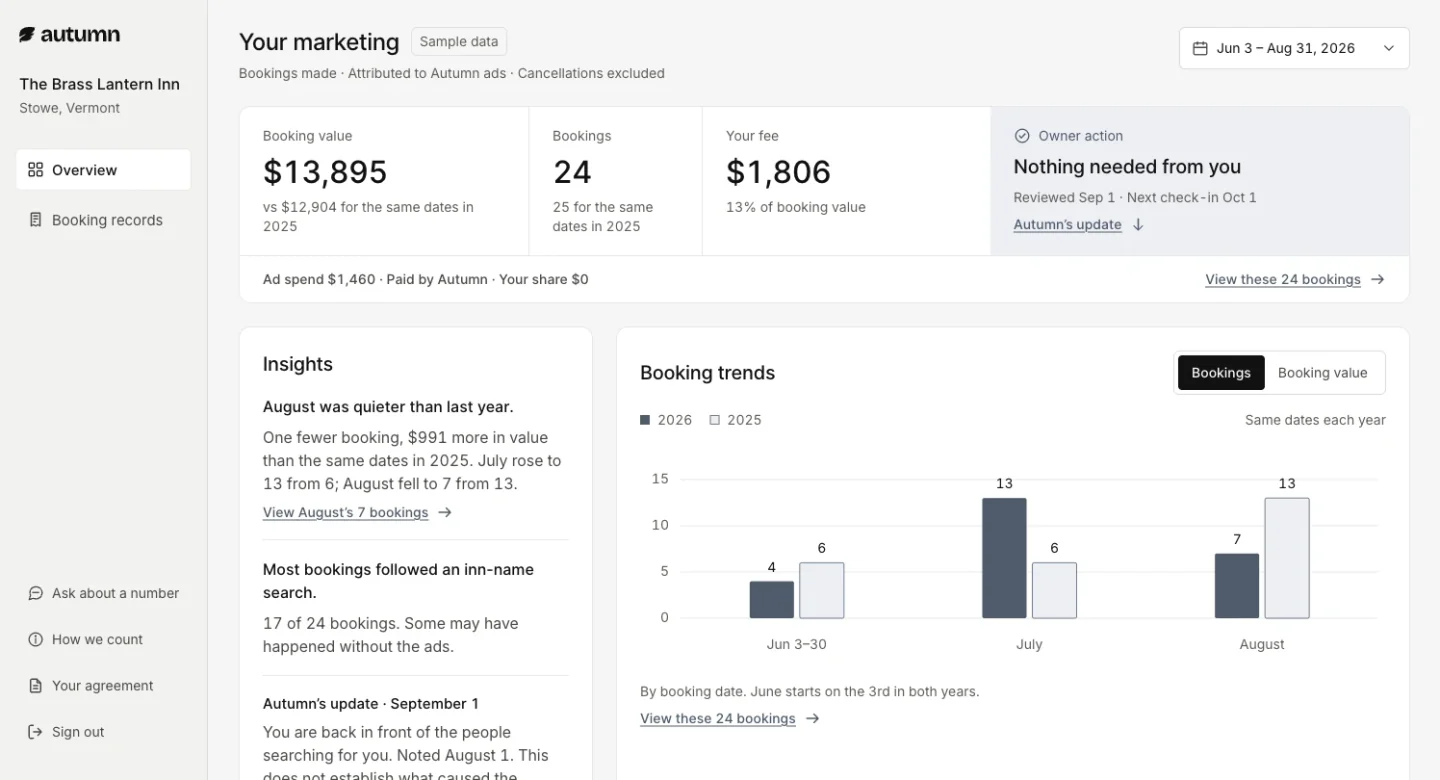1440x780 pixels.
Task: Click the arrow beside 'View August's 7 bookings'
Action: (445, 513)
